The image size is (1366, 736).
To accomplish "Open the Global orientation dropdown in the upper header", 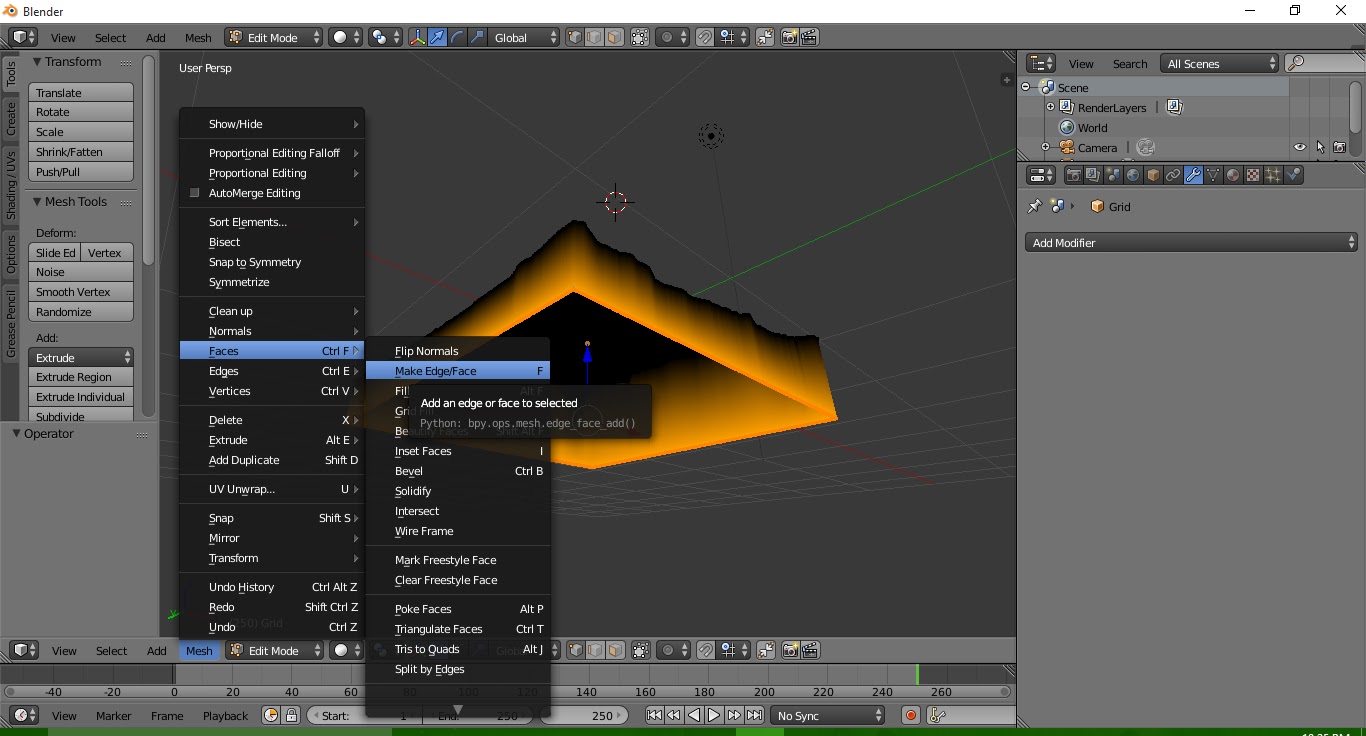I will pos(525,37).
